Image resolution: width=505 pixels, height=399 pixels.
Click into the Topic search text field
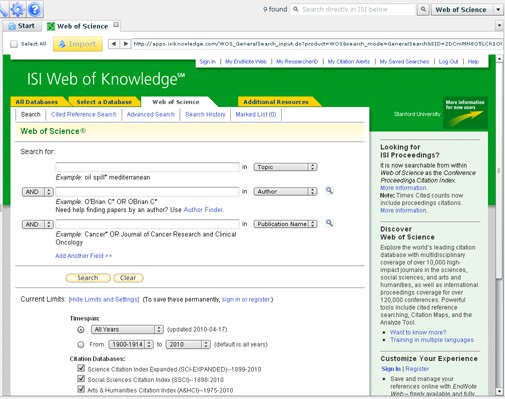[x=147, y=167]
